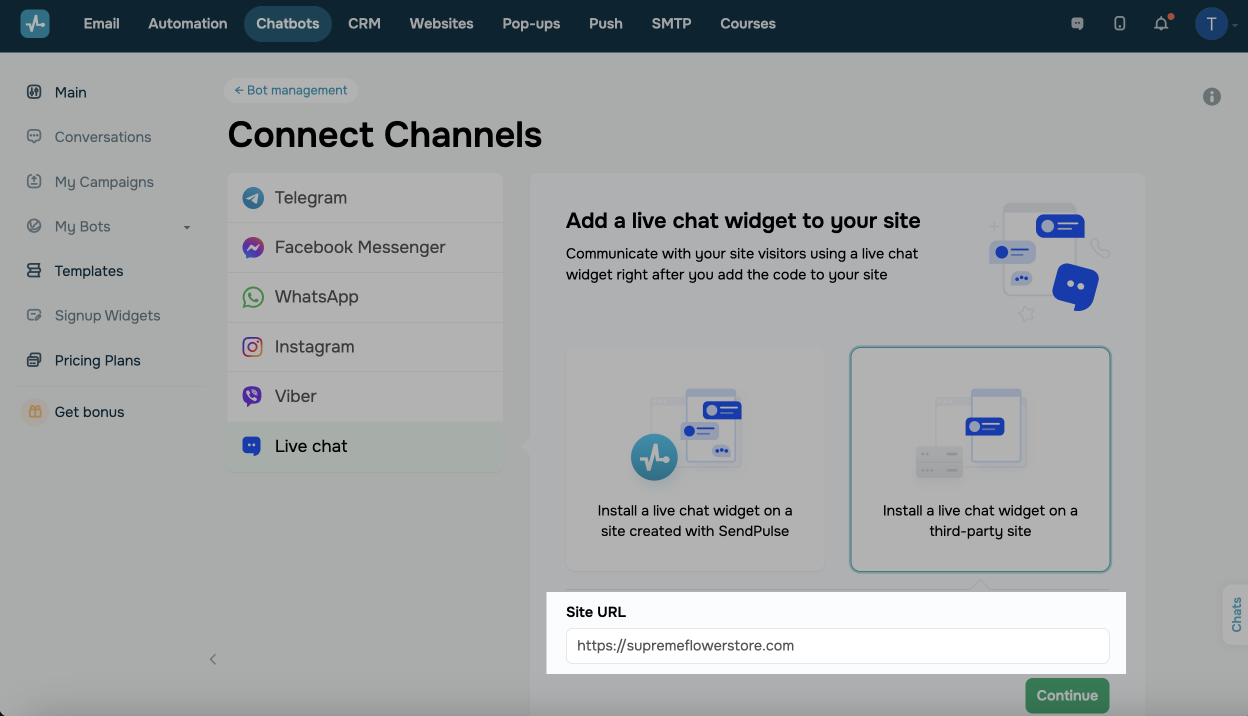Expand the My Bots sidebar dropdown

point(186,227)
